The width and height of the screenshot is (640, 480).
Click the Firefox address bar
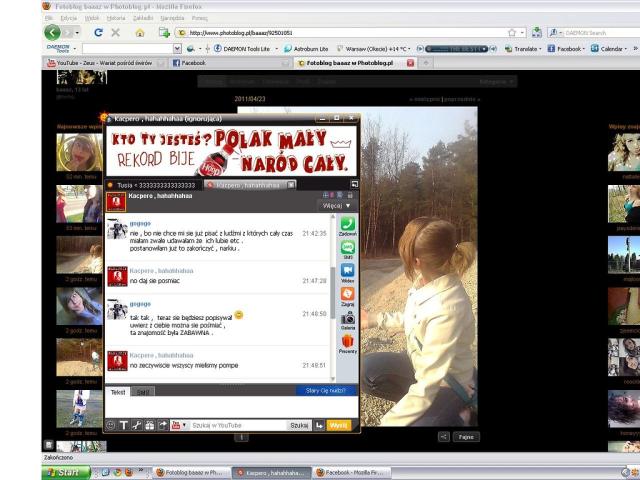click(x=347, y=33)
